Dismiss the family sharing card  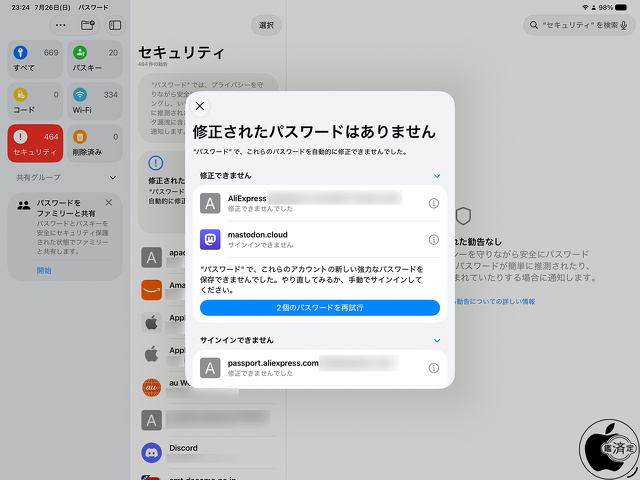109,202
